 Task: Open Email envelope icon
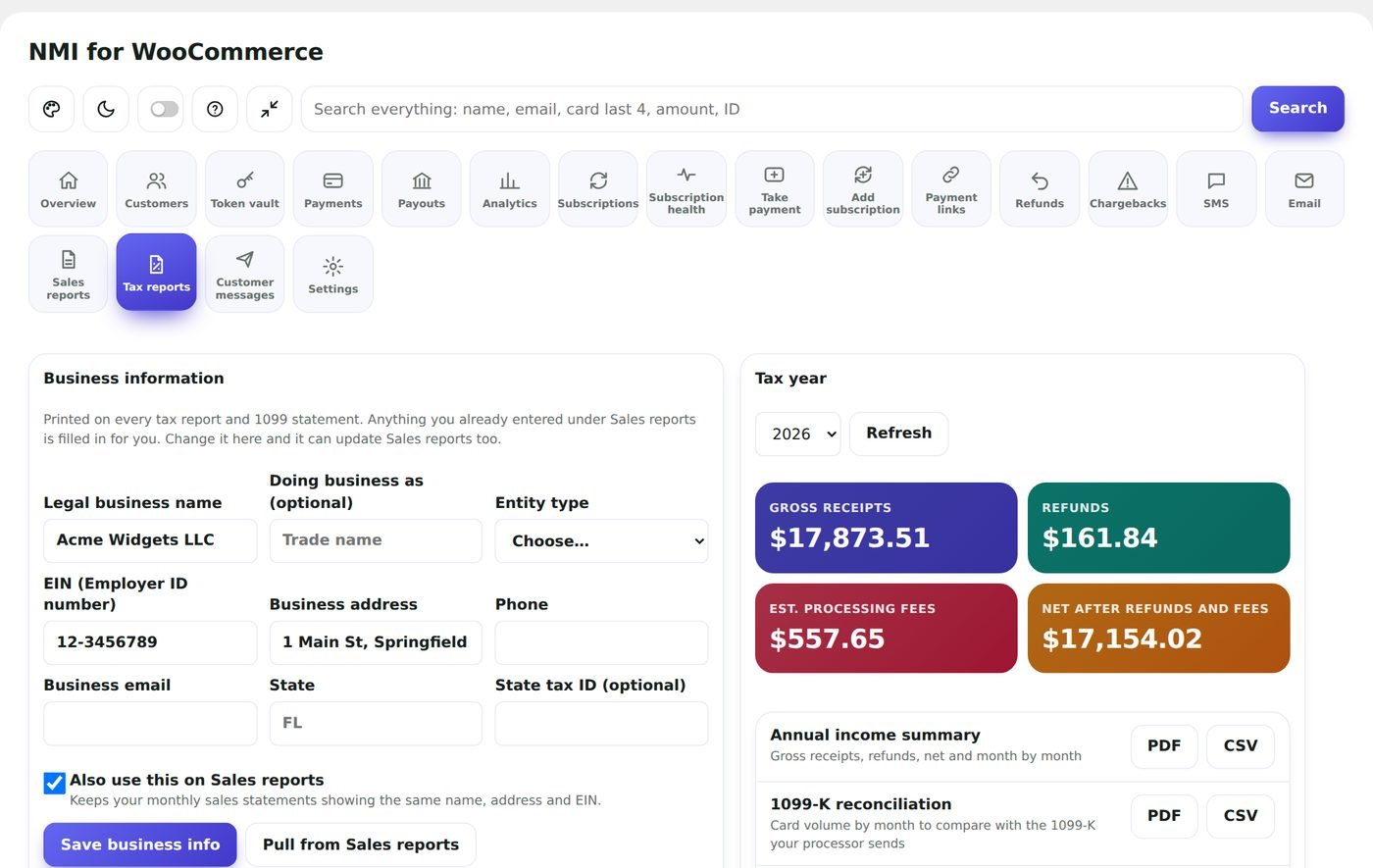(x=1304, y=189)
